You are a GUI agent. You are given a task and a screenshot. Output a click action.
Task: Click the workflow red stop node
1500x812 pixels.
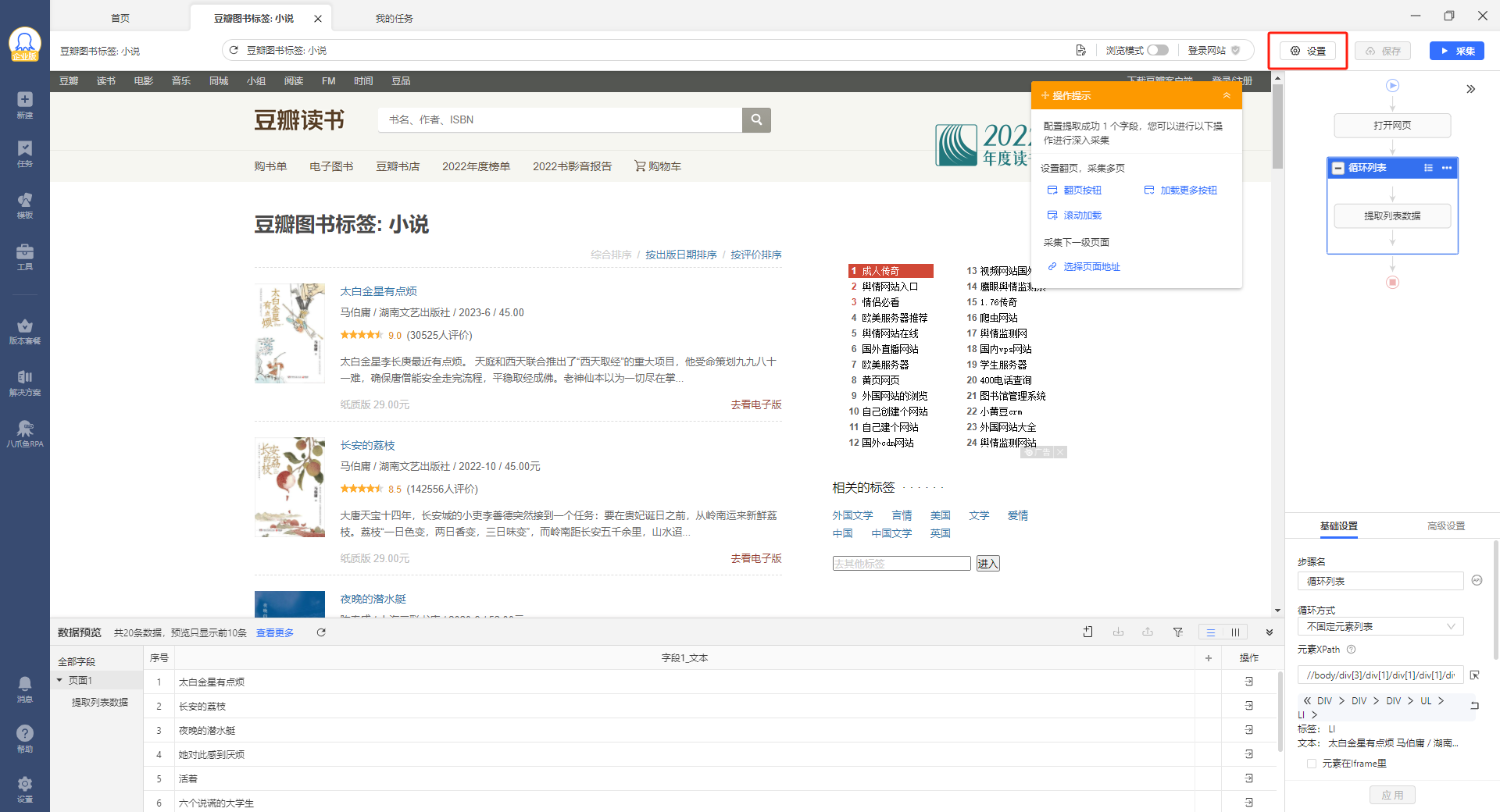1392,283
